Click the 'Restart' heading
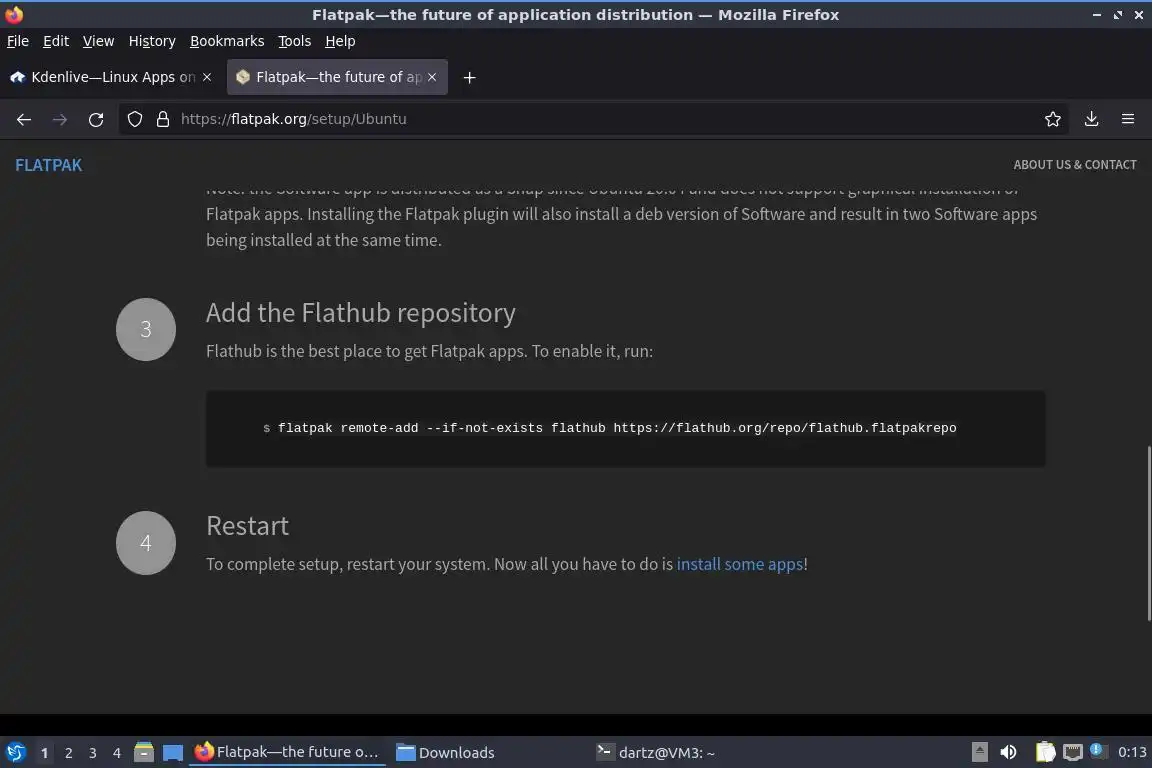Image resolution: width=1152 pixels, height=768 pixels. click(x=248, y=526)
